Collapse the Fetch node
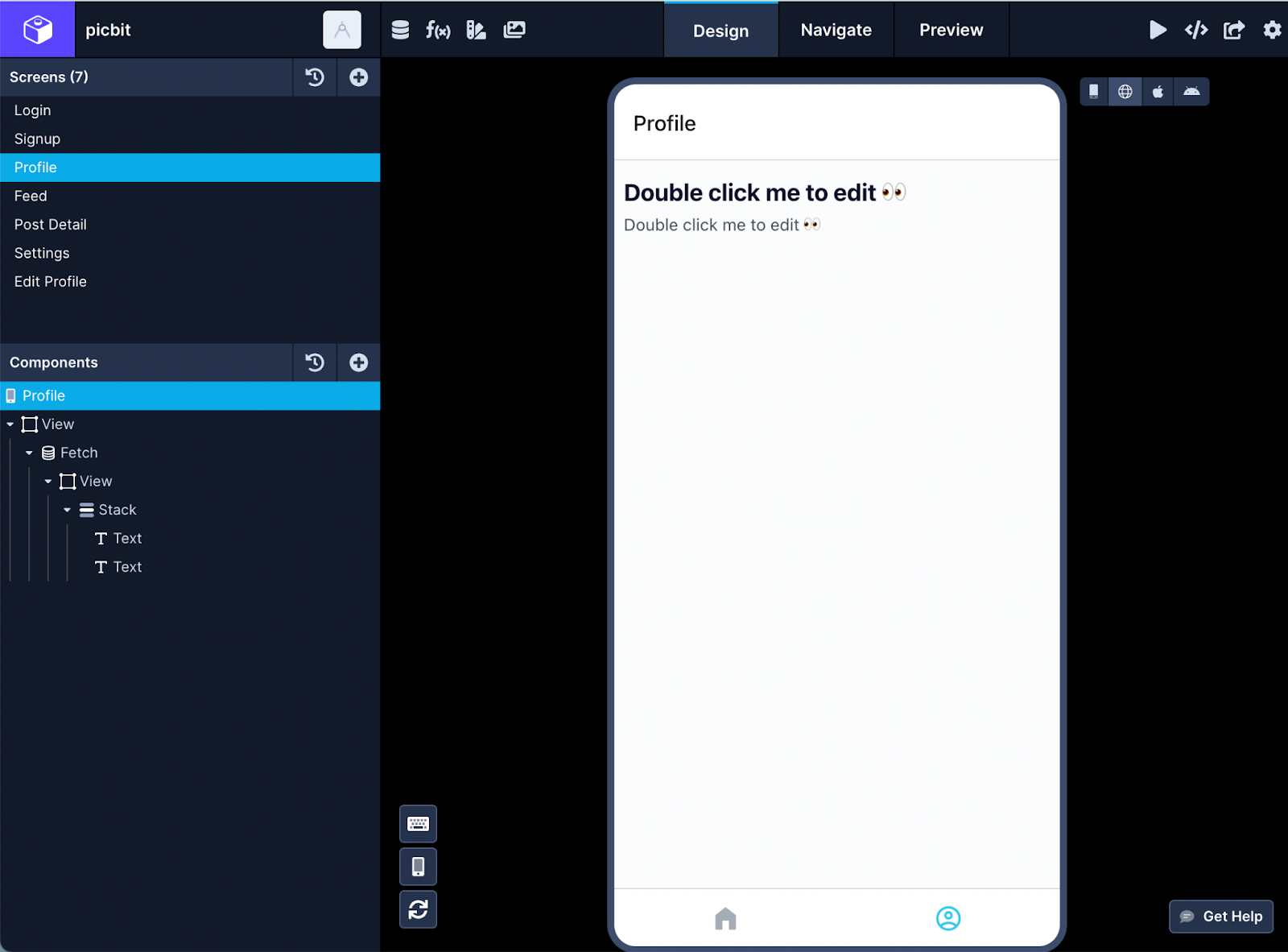The height and width of the screenshot is (952, 1288). 30,452
